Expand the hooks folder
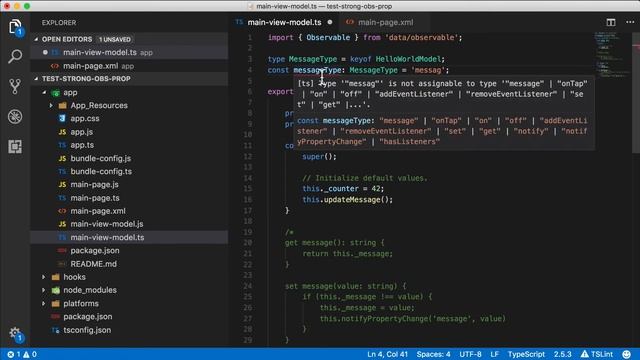 pos(44,277)
